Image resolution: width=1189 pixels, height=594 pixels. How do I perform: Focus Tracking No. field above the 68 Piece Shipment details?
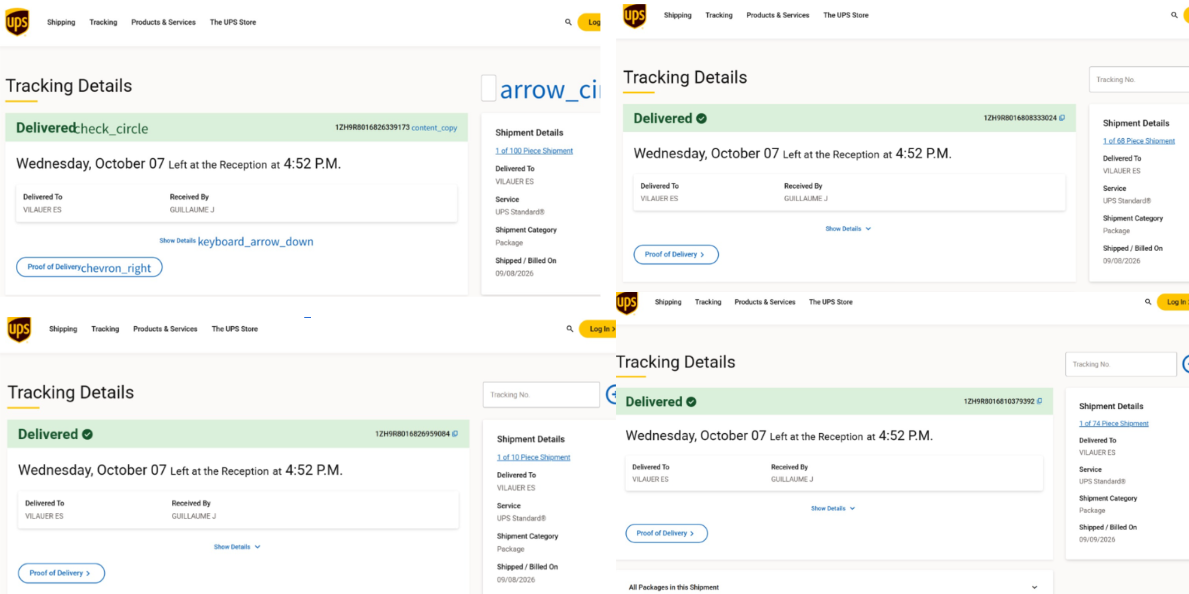point(1139,80)
